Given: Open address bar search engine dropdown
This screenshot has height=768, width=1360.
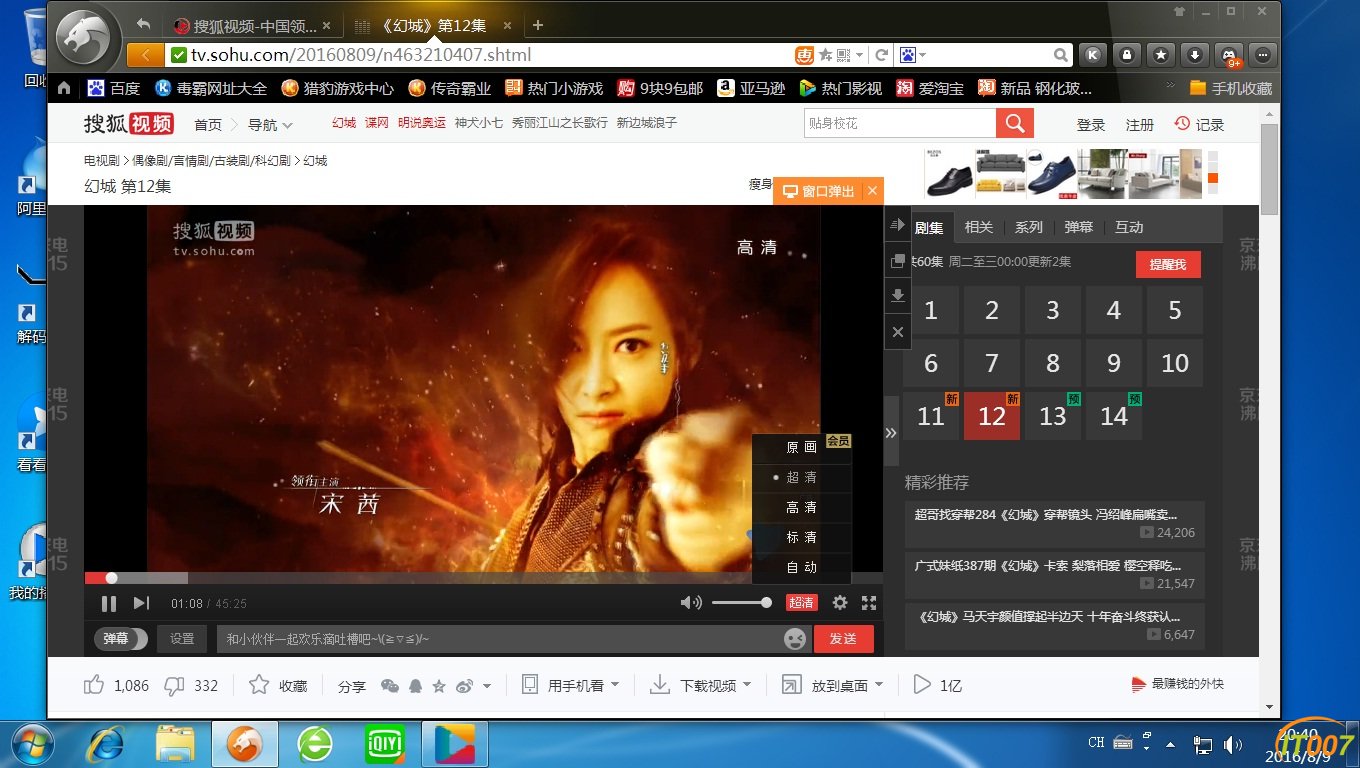Looking at the screenshot, I should pos(913,55).
